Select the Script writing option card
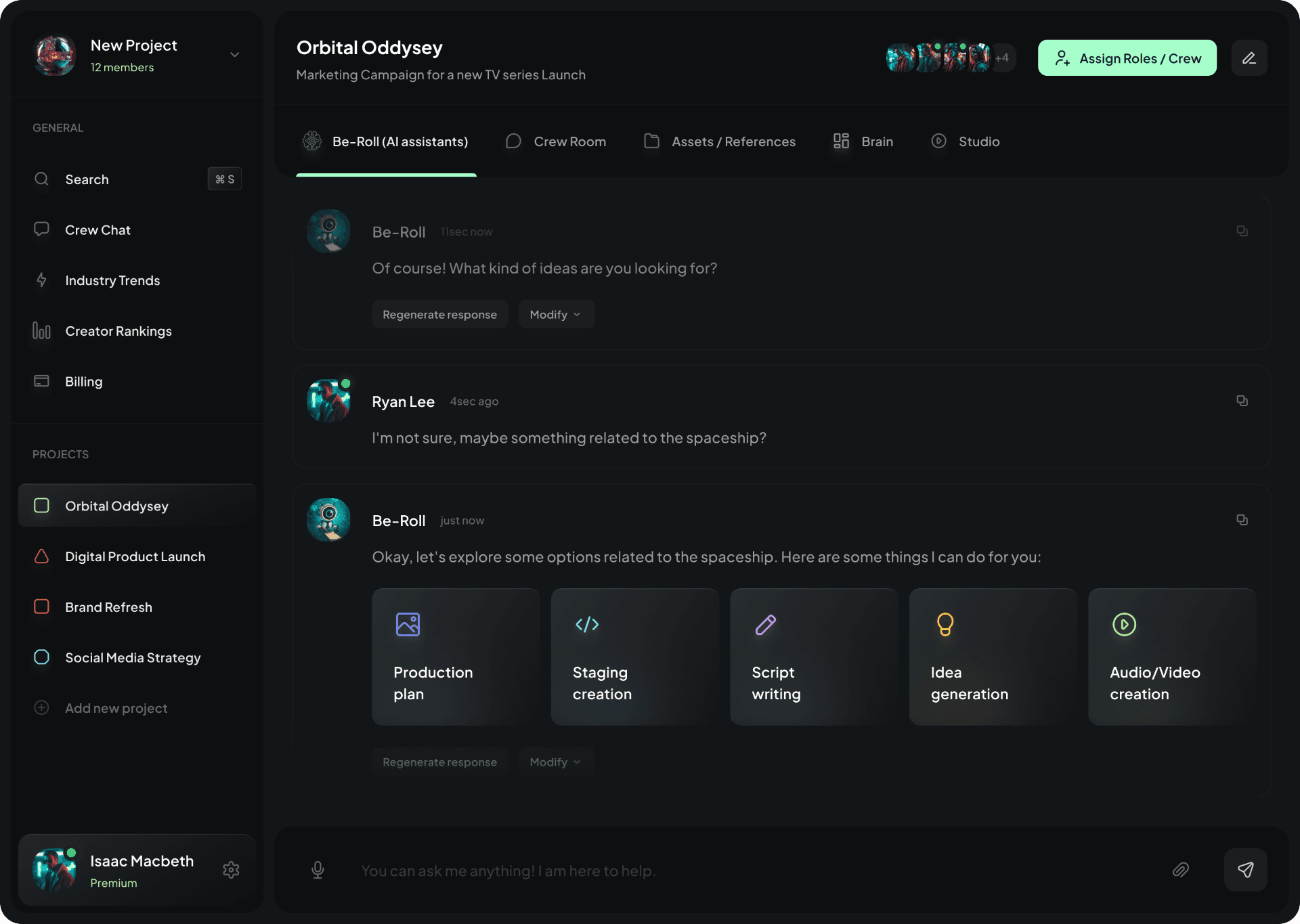 click(813, 656)
